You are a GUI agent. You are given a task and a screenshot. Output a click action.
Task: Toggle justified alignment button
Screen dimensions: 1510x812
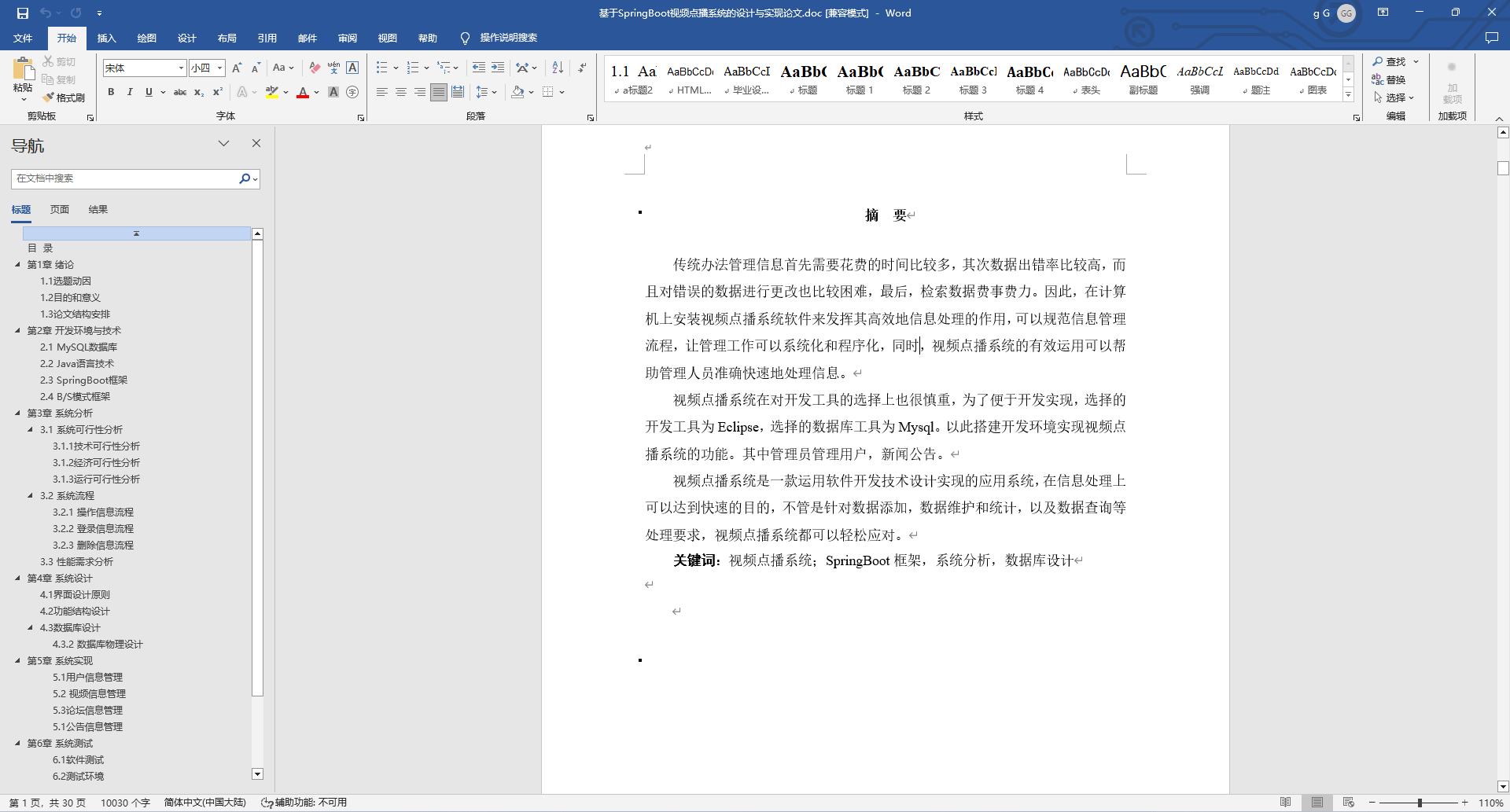point(439,92)
